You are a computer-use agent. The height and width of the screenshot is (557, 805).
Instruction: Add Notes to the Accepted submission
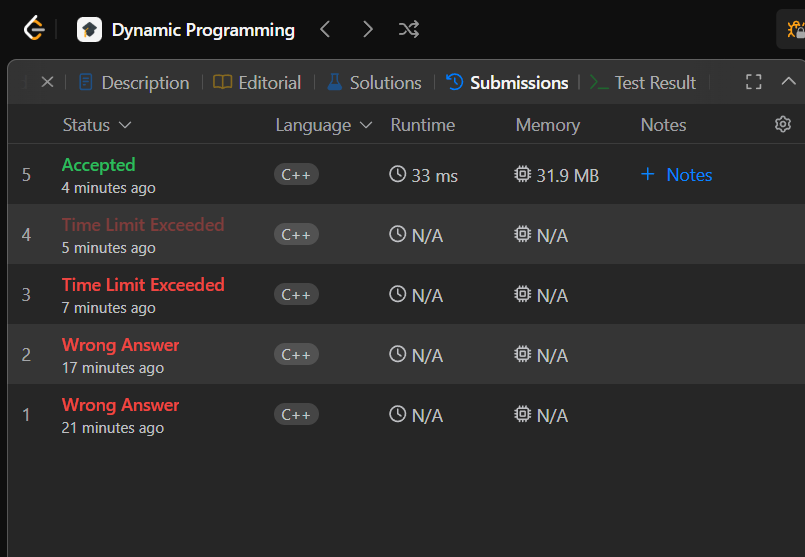676,175
